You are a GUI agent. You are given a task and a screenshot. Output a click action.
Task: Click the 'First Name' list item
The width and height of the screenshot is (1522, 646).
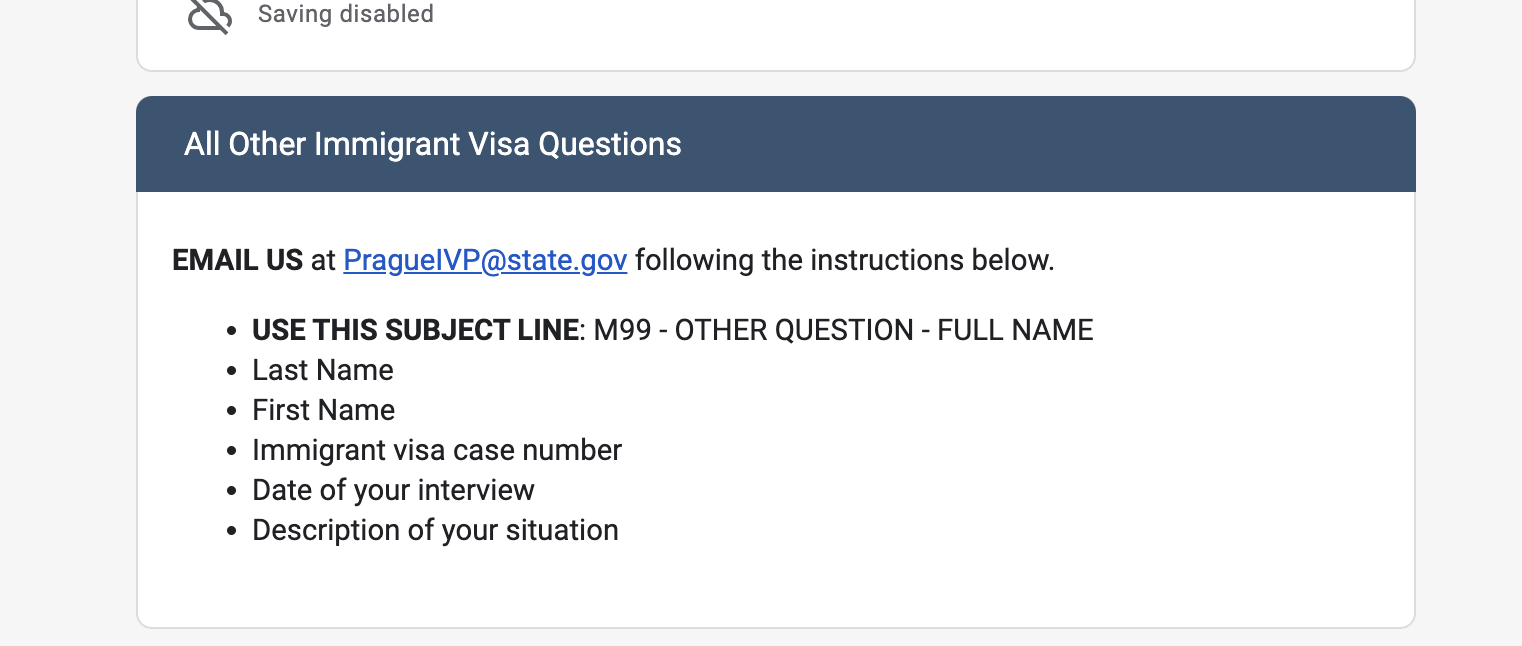324,410
